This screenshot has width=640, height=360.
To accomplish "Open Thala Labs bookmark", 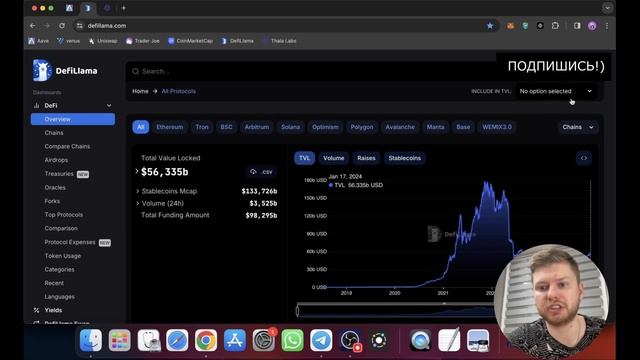I will click(280, 41).
